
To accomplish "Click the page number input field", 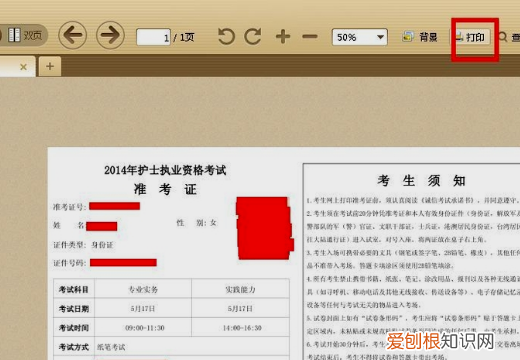I will point(153,37).
